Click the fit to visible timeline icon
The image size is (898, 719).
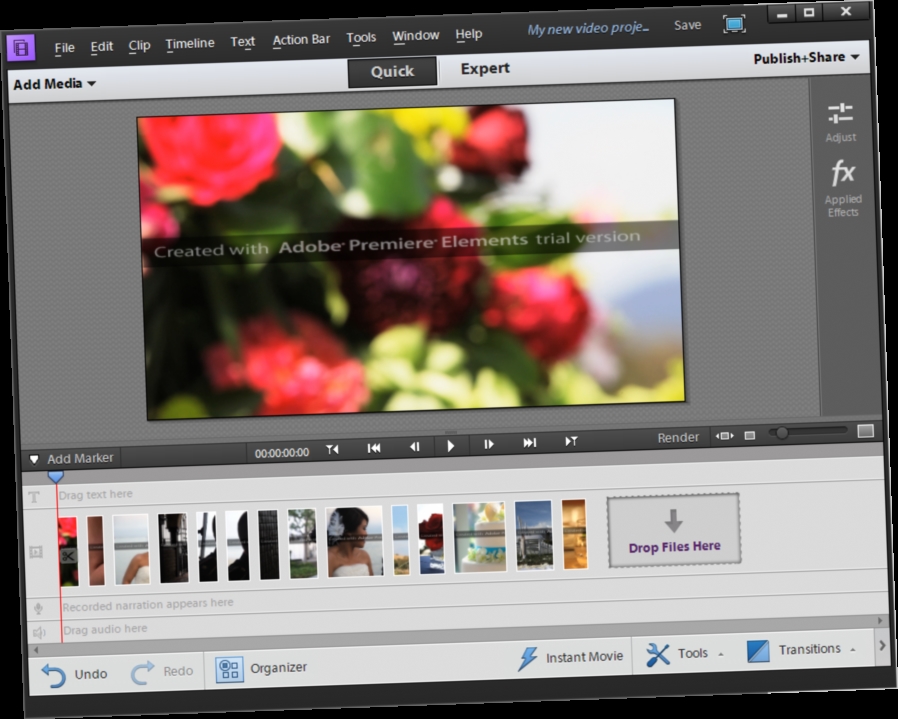[x=724, y=436]
